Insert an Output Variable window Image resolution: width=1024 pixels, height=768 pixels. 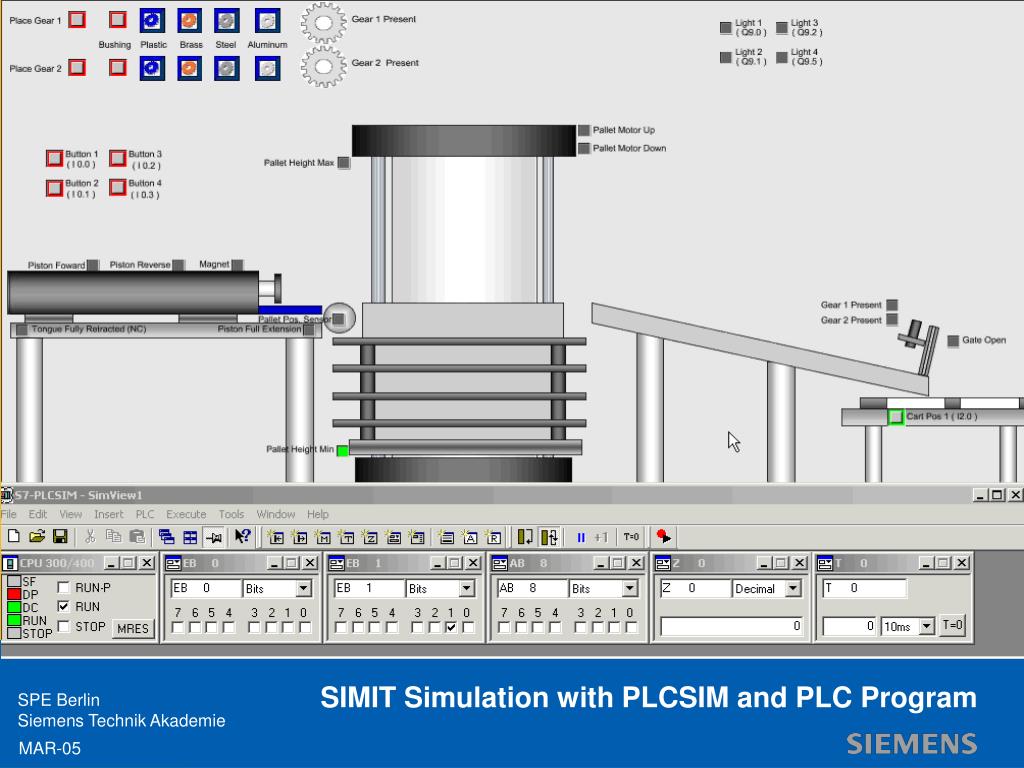pyautogui.click(x=299, y=537)
